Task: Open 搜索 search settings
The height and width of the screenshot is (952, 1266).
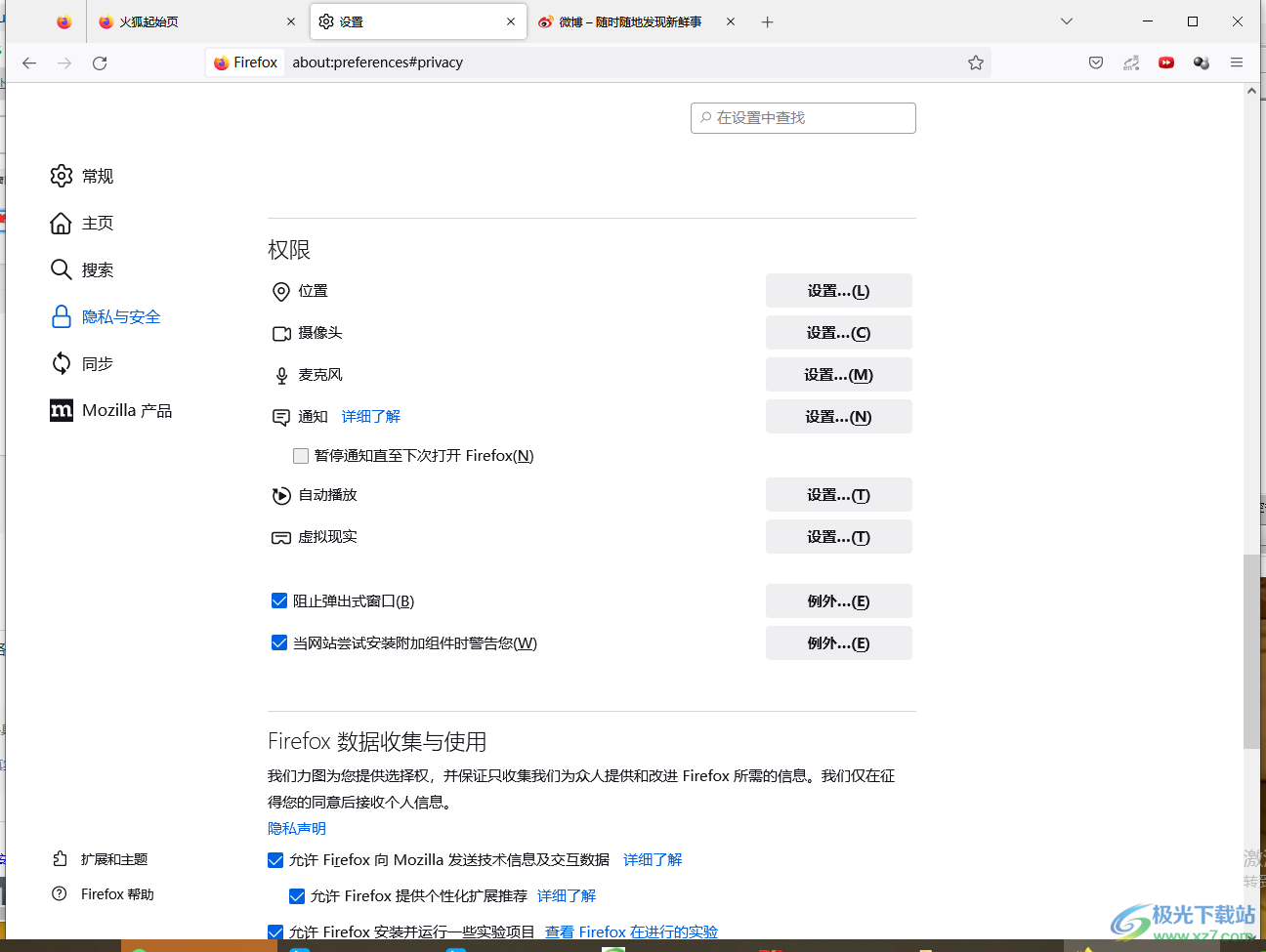Action: [x=82, y=269]
